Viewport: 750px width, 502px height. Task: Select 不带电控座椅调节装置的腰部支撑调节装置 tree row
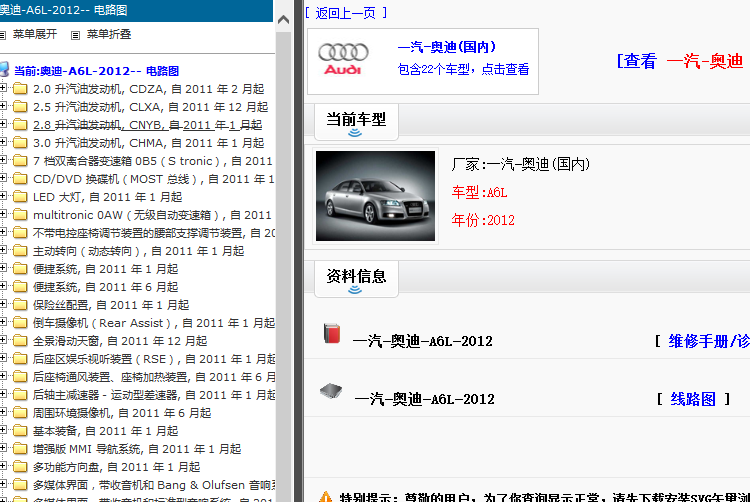(x=154, y=233)
